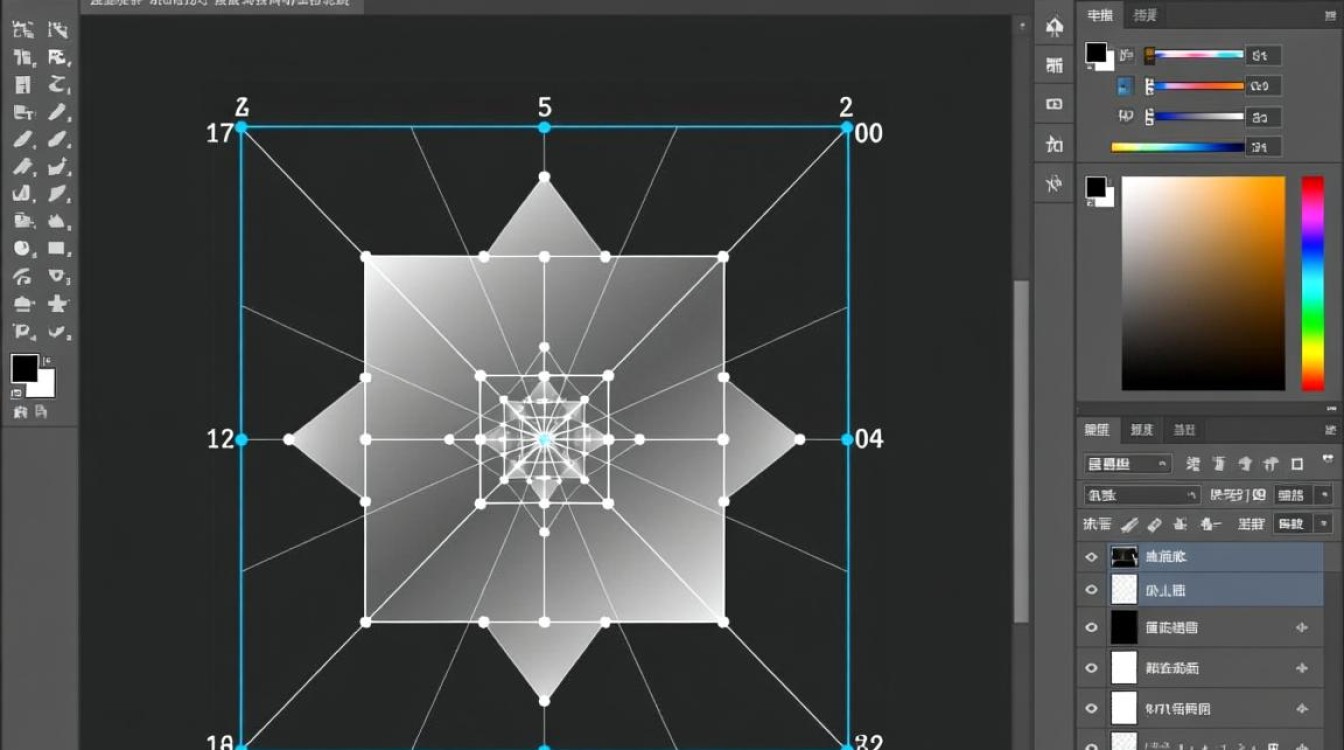
Task: Switch to the second tab of the Color panel
Action: pos(1145,15)
